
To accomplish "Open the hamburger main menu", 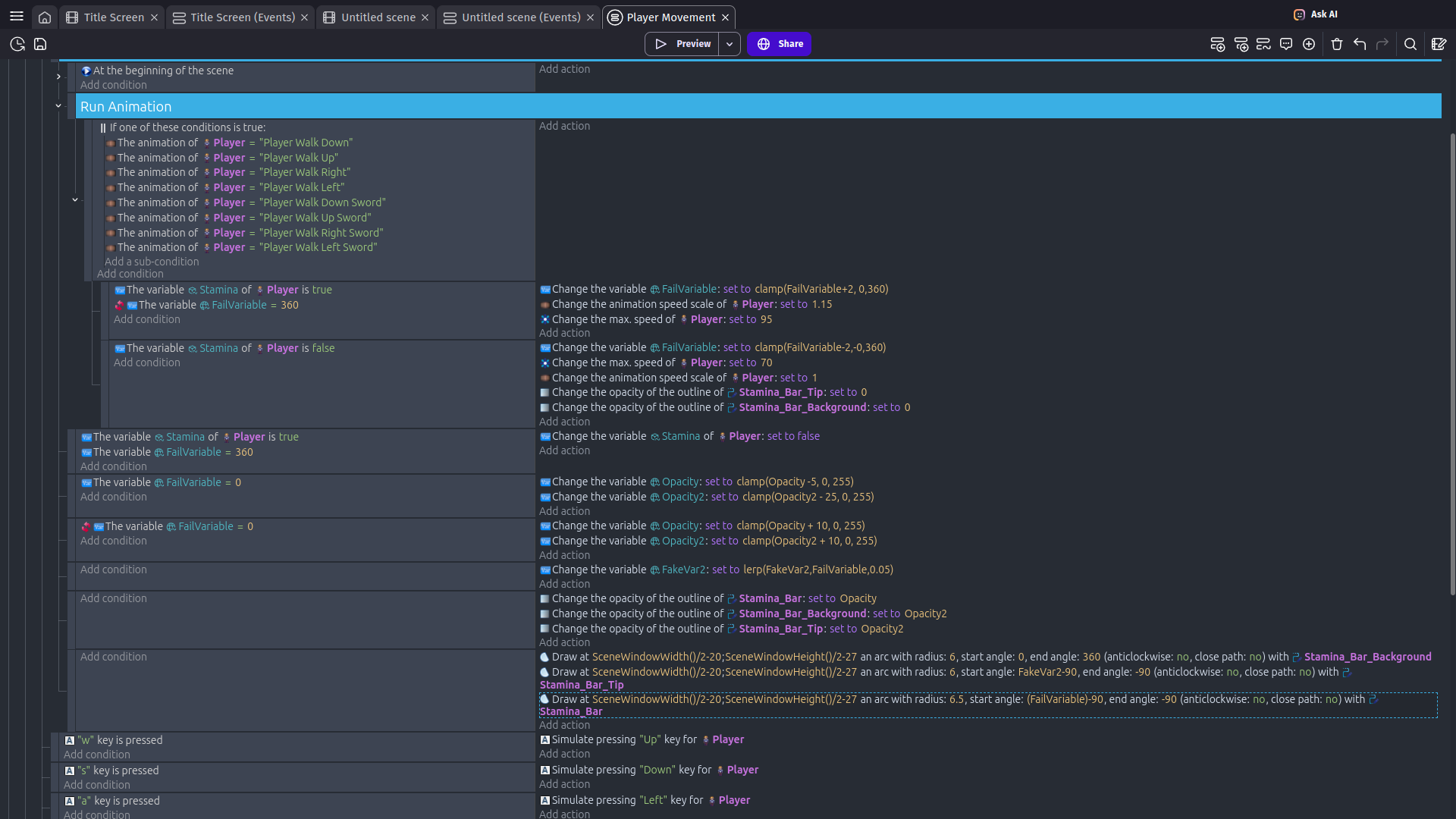I will 16,17.
